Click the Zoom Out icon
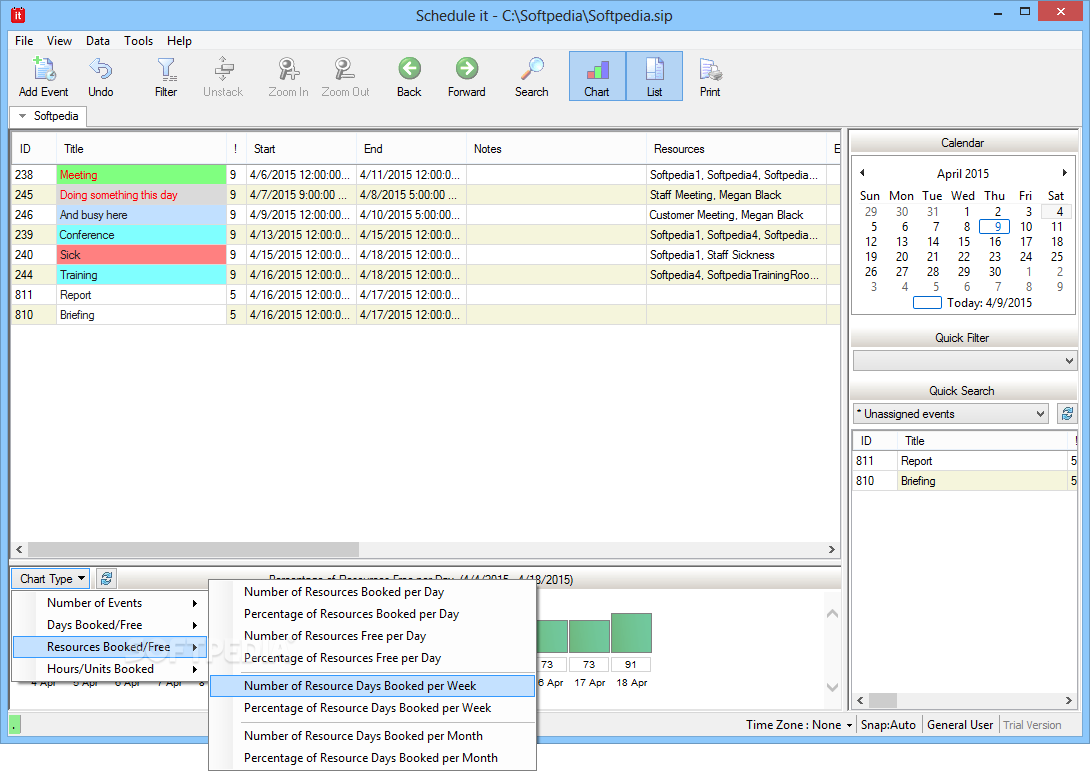The width and height of the screenshot is (1090, 771). click(x=345, y=76)
